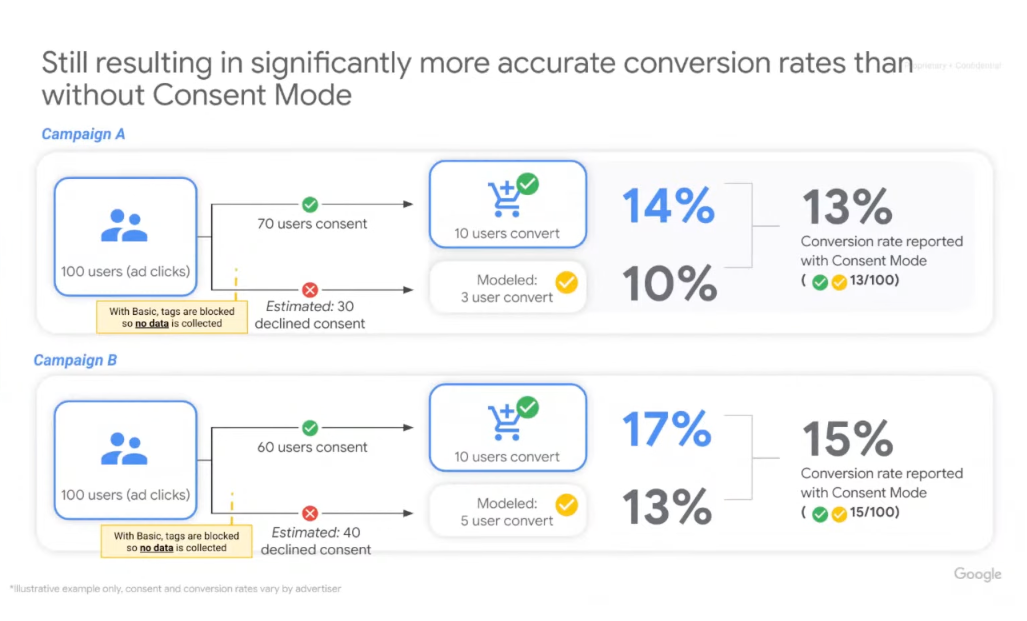Click green check above '60 users consent'
Screen dimensions: 1027x621
pyautogui.click(x=310, y=428)
